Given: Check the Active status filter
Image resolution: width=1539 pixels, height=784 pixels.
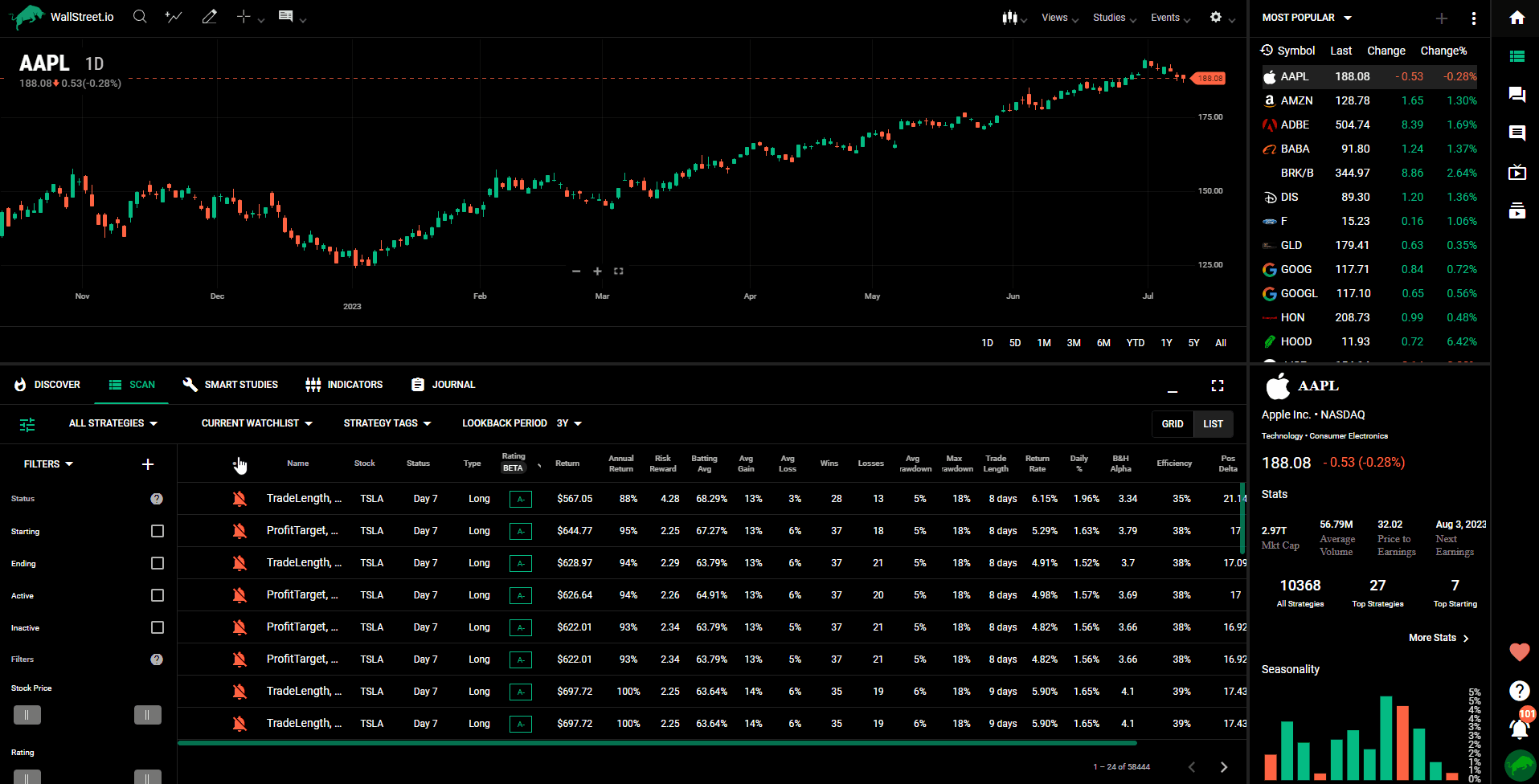Looking at the screenshot, I should pos(158,595).
